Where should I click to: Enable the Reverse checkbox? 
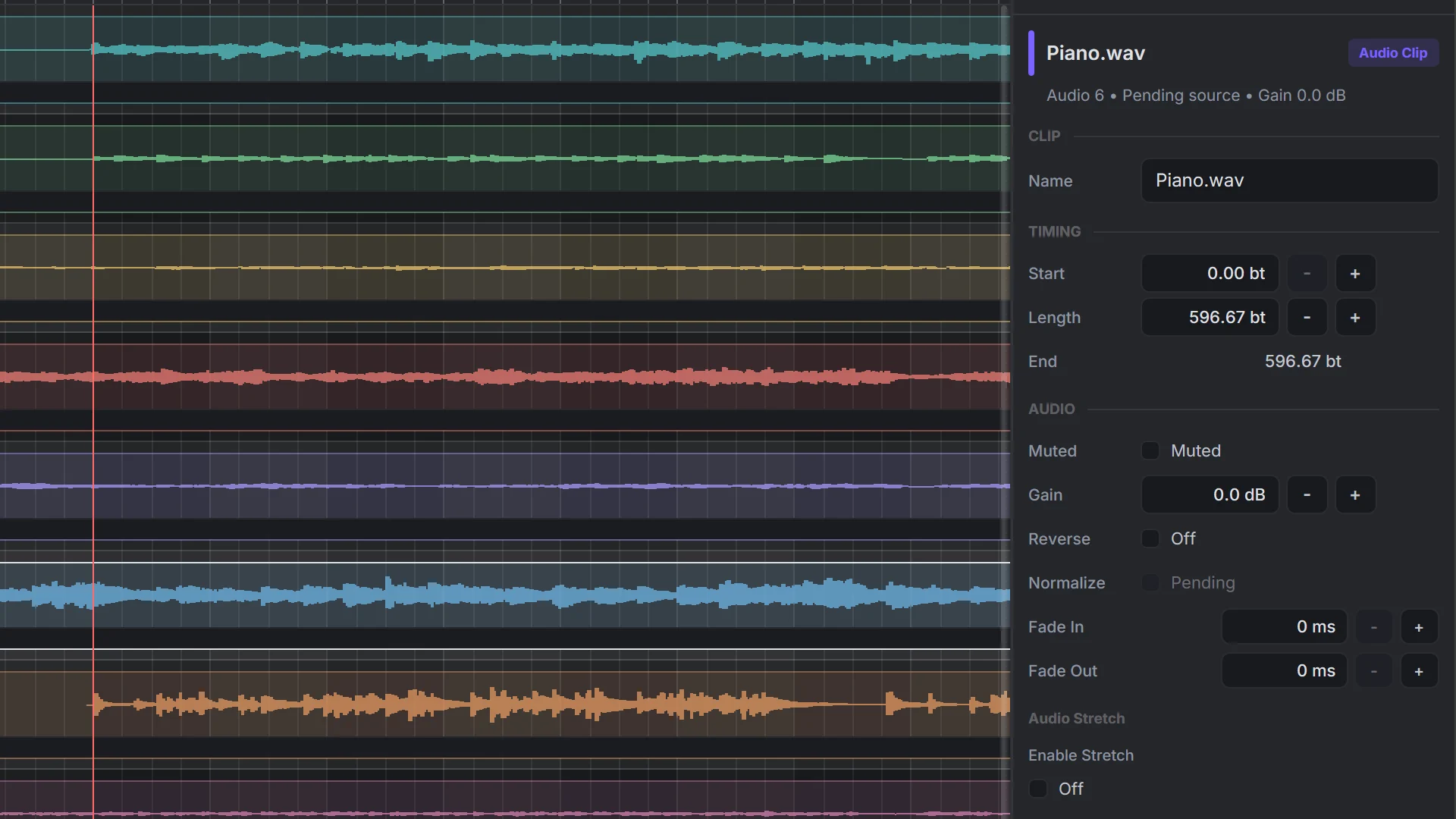tap(1150, 538)
